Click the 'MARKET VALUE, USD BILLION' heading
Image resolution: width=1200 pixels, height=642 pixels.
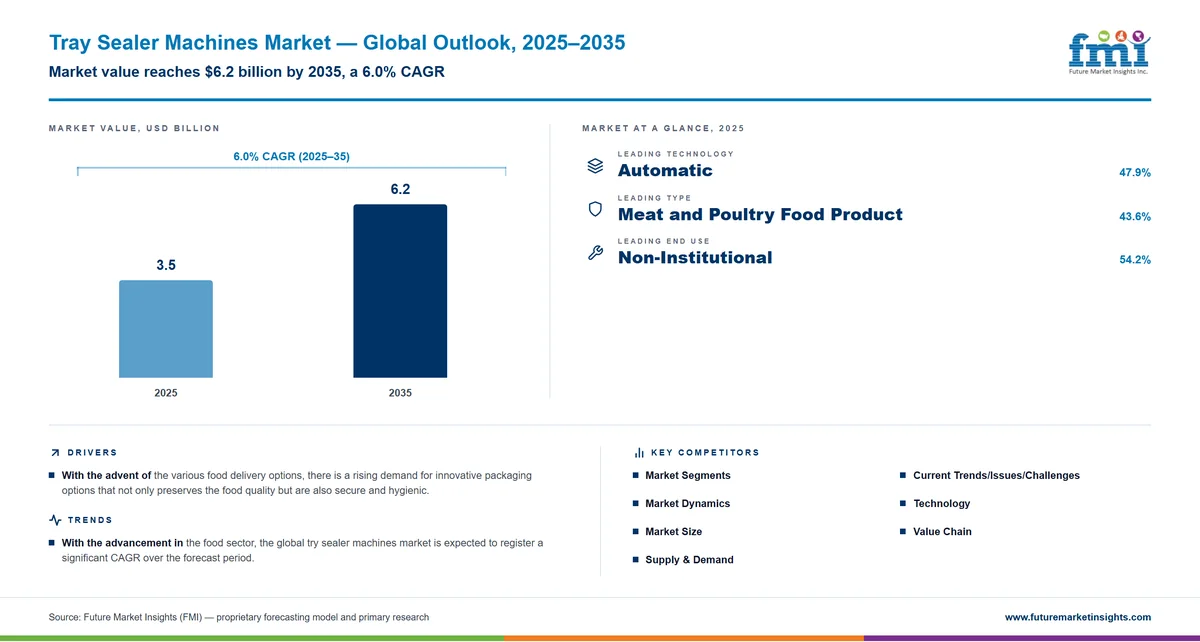tap(134, 128)
